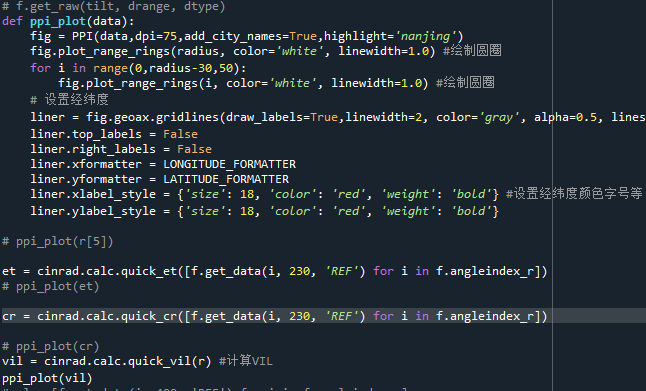The width and height of the screenshot is (646, 391).
Task: Click the liner.top_labels = False line
Action: point(114,134)
